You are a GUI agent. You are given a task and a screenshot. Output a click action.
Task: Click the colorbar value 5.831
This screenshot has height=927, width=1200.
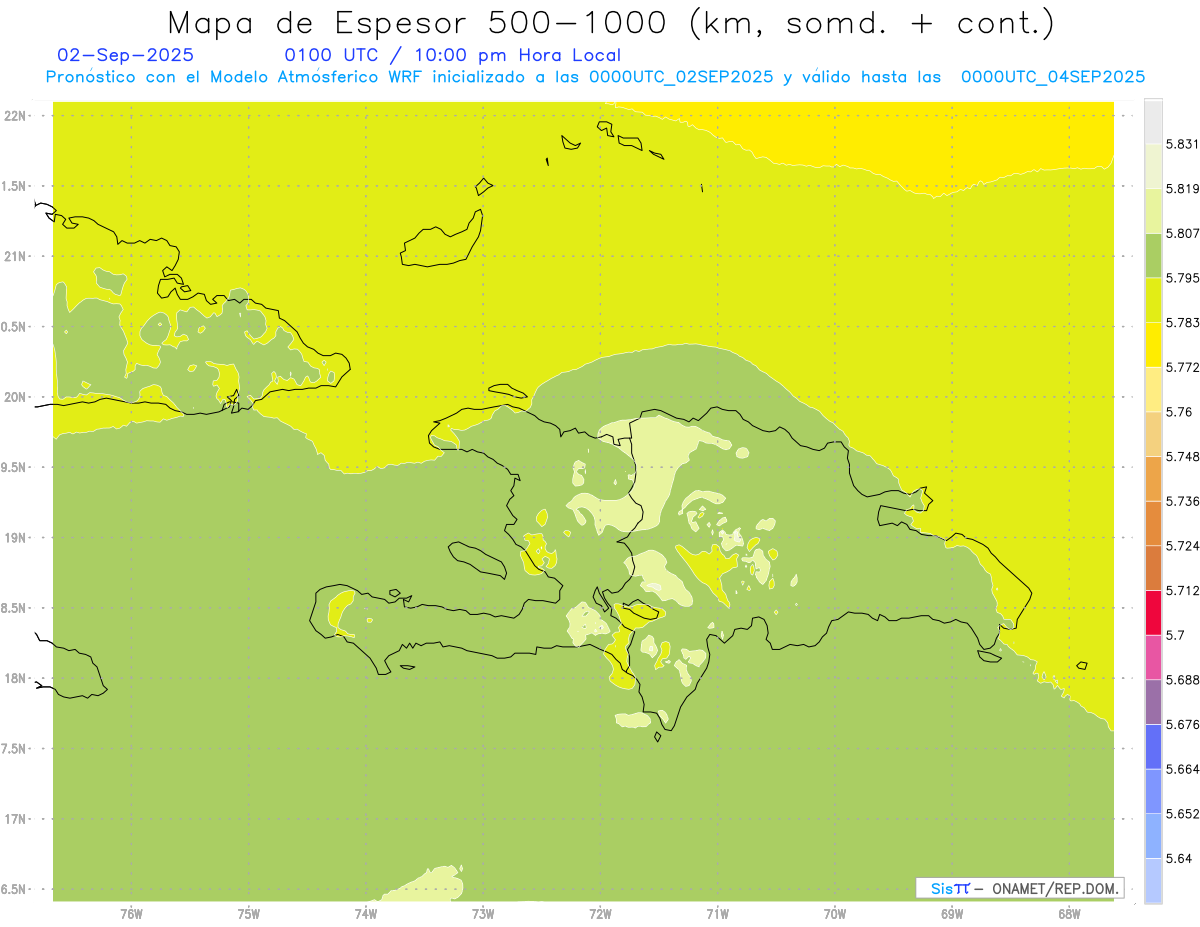[x=1182, y=144]
